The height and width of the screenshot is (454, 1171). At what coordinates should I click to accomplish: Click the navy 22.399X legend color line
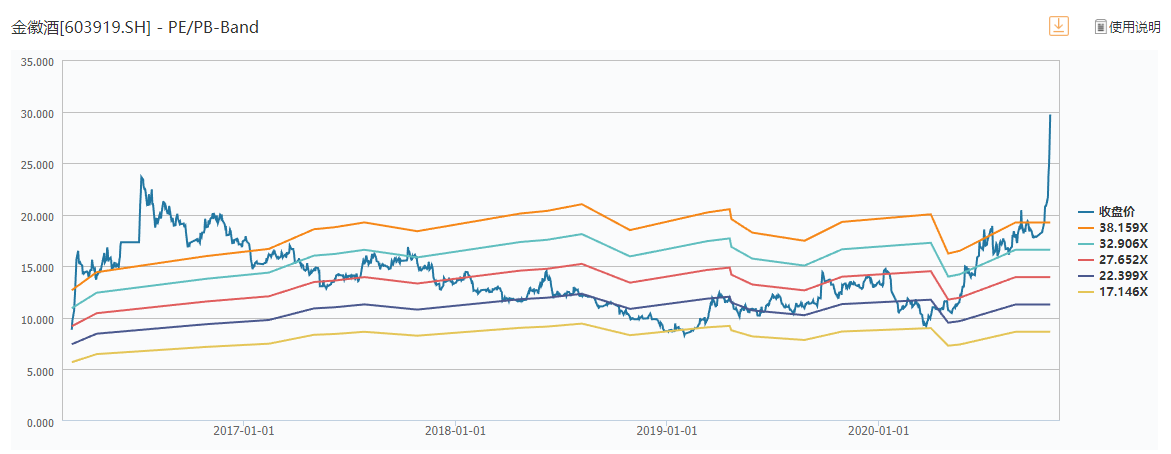point(1086,275)
